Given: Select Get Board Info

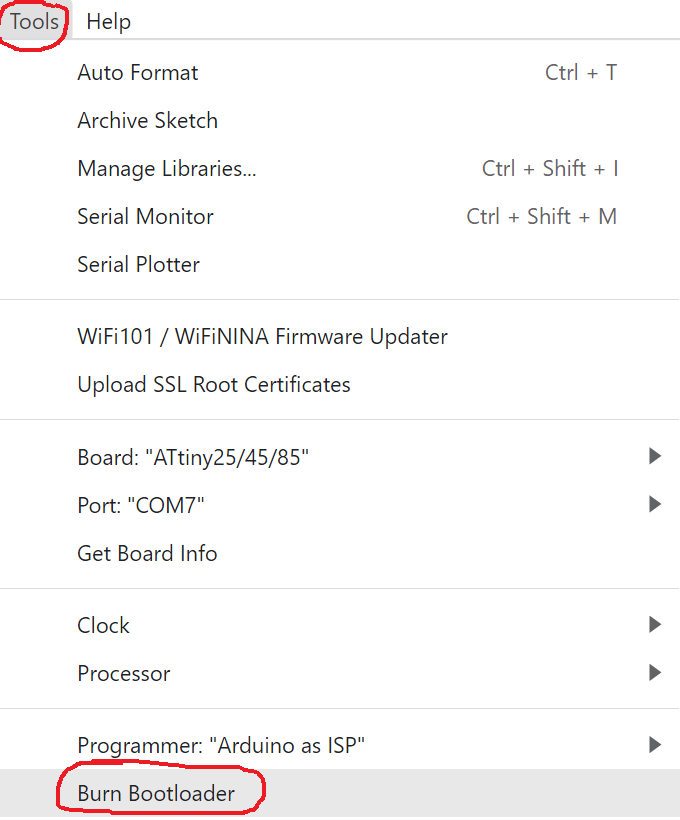Looking at the screenshot, I should 147,553.
